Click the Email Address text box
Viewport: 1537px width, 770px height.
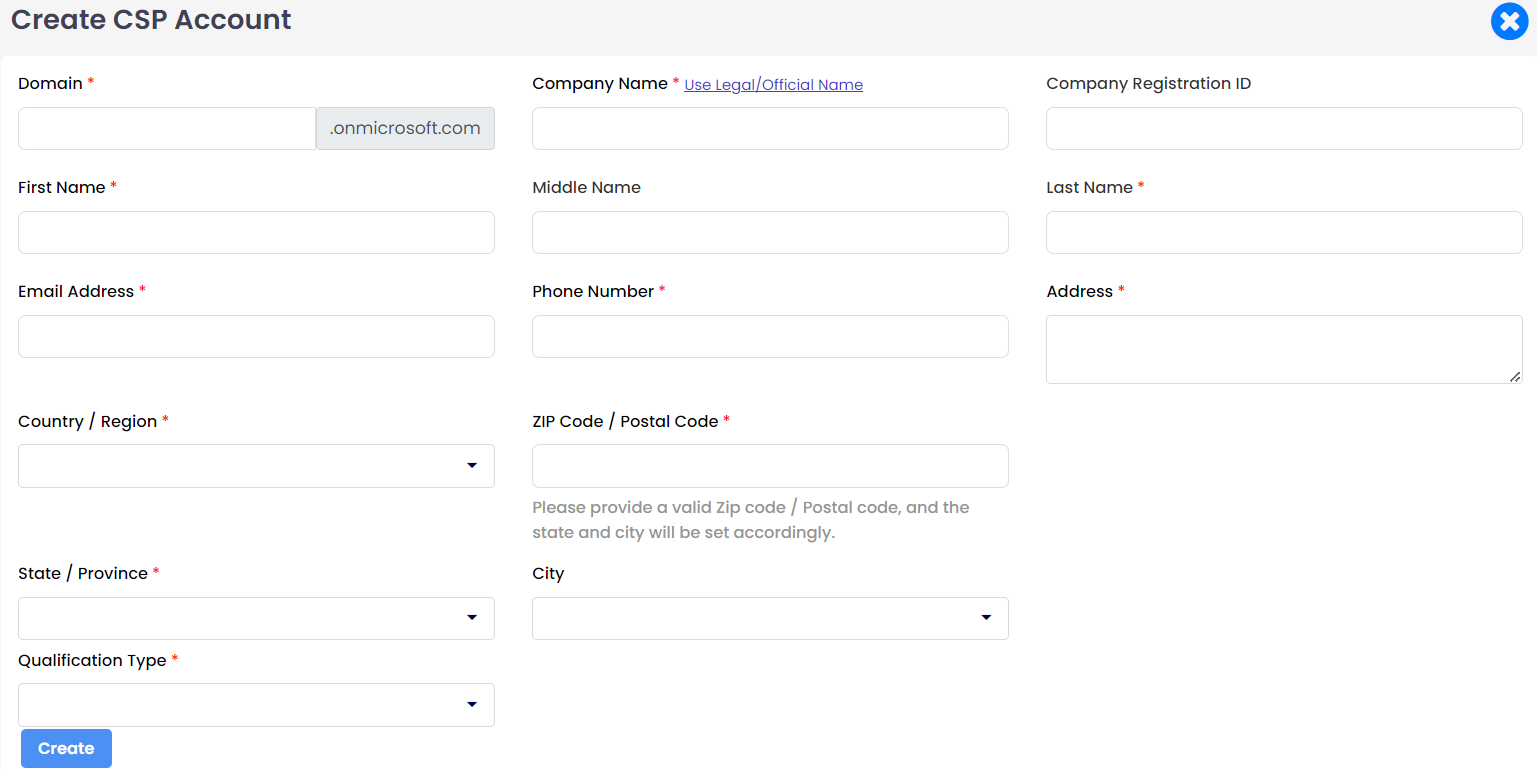tap(256, 336)
